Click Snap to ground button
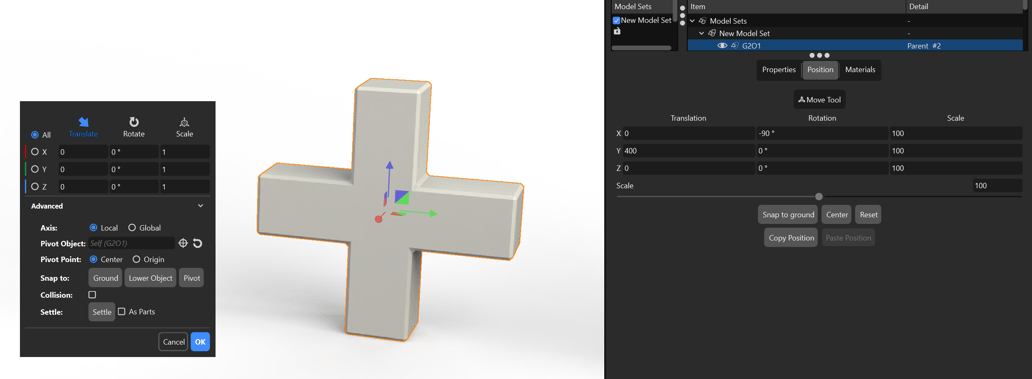Screen dimensions: 1032x379 (788, 215)
